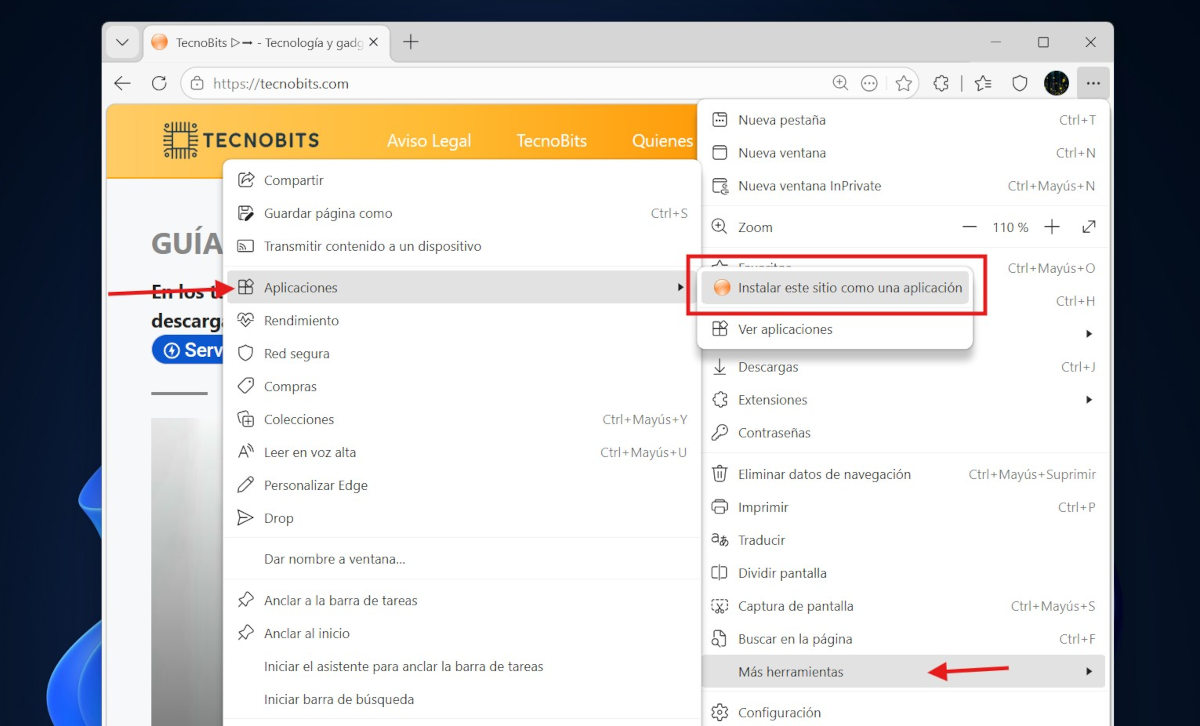Screen dimensions: 1200x726
Task: Click the Browser essentials shield icon
Action: pyautogui.click(x=1020, y=84)
